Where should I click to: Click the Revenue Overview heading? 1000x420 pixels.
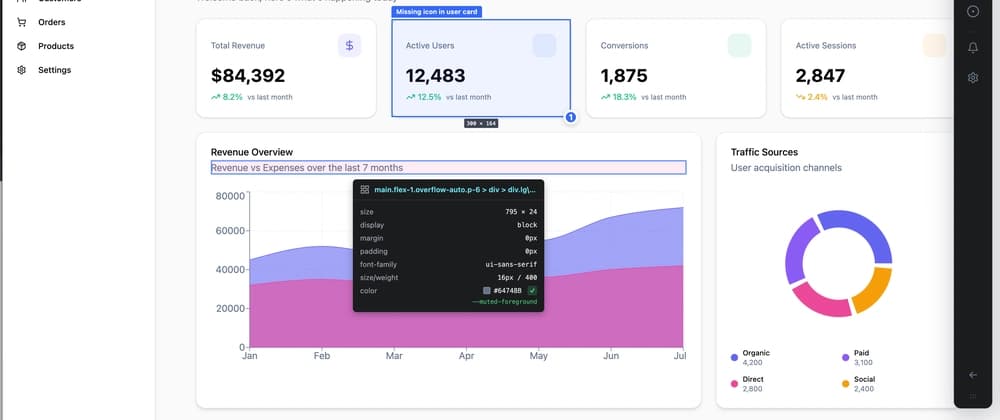pos(252,152)
